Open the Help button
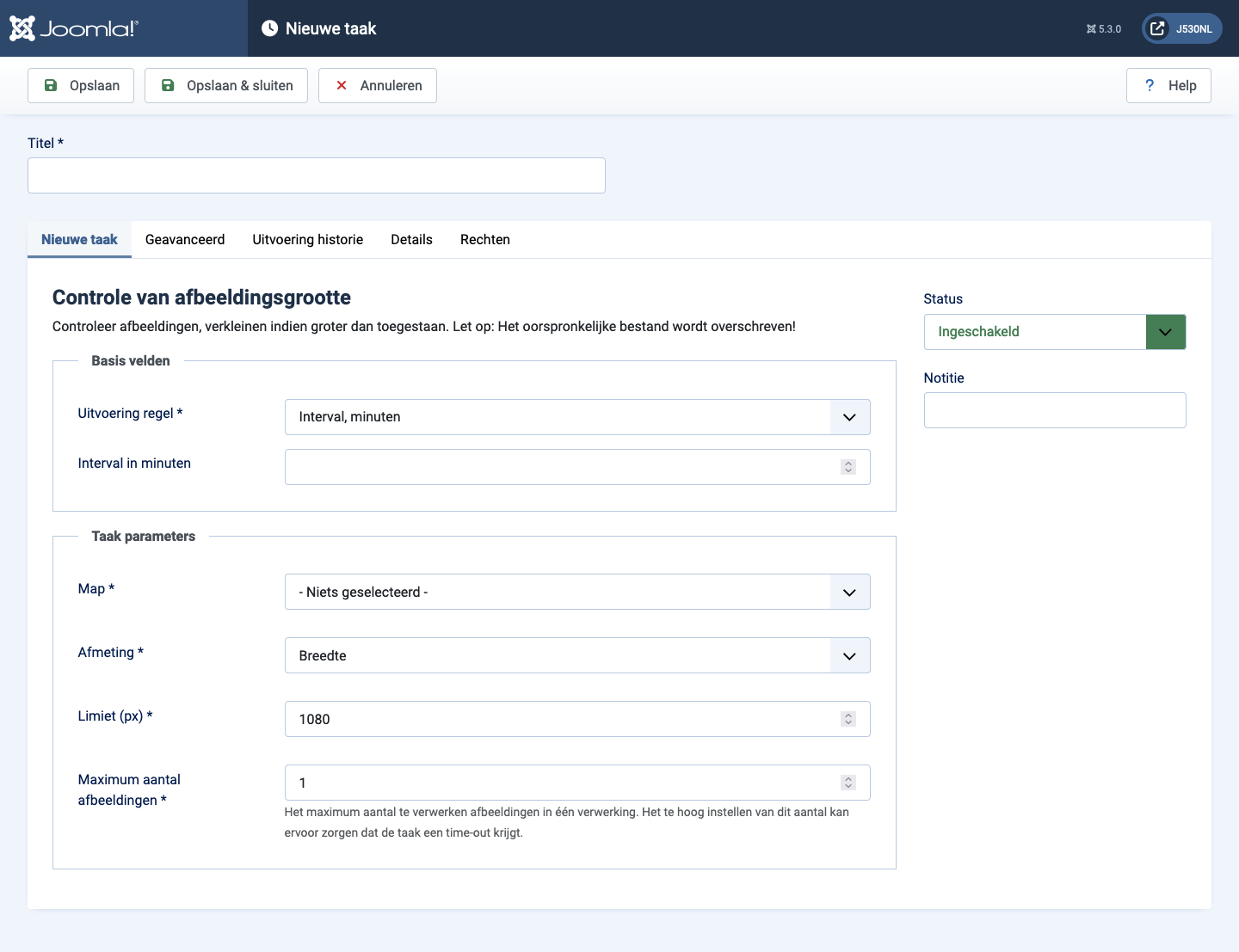The image size is (1239, 952). pos(1168,85)
